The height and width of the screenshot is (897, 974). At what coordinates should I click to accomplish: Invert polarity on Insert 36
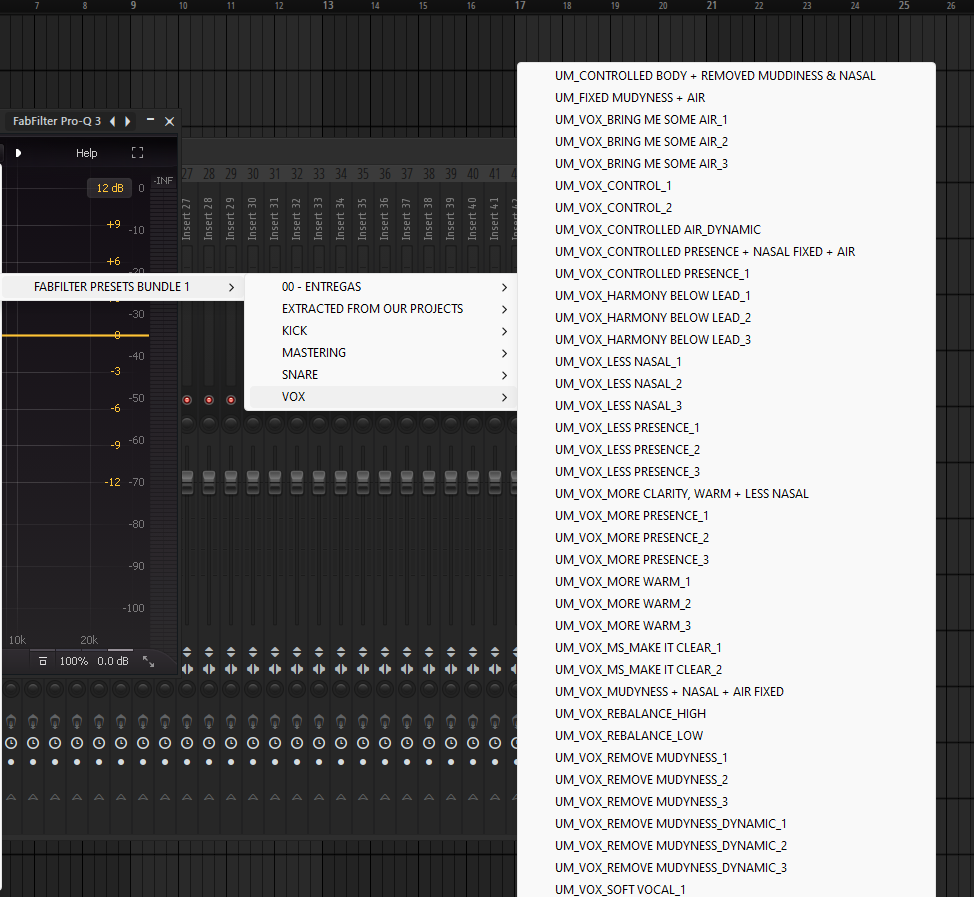pyautogui.click(x=385, y=652)
